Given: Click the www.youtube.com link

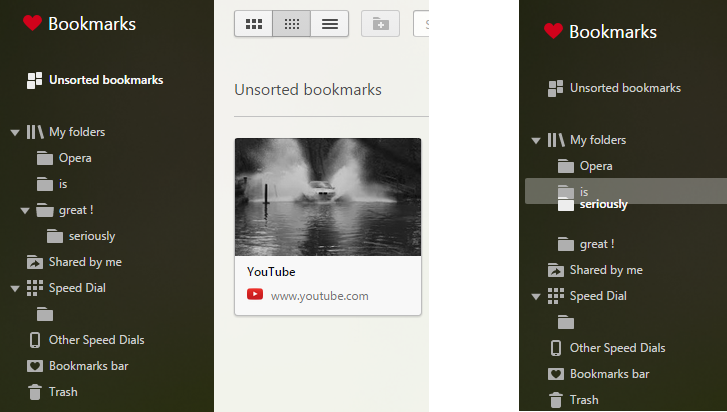Looking at the screenshot, I should [x=319, y=295].
